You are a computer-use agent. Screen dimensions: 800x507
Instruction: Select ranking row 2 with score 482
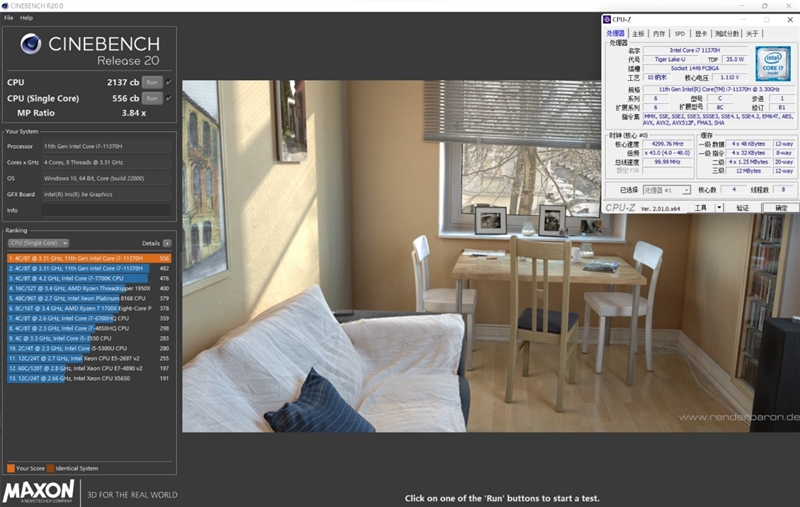coord(89,268)
